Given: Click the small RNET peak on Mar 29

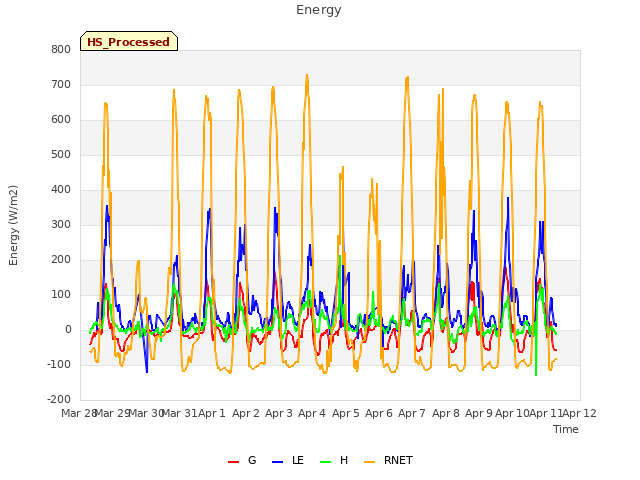Looking at the screenshot, I should (138, 261).
